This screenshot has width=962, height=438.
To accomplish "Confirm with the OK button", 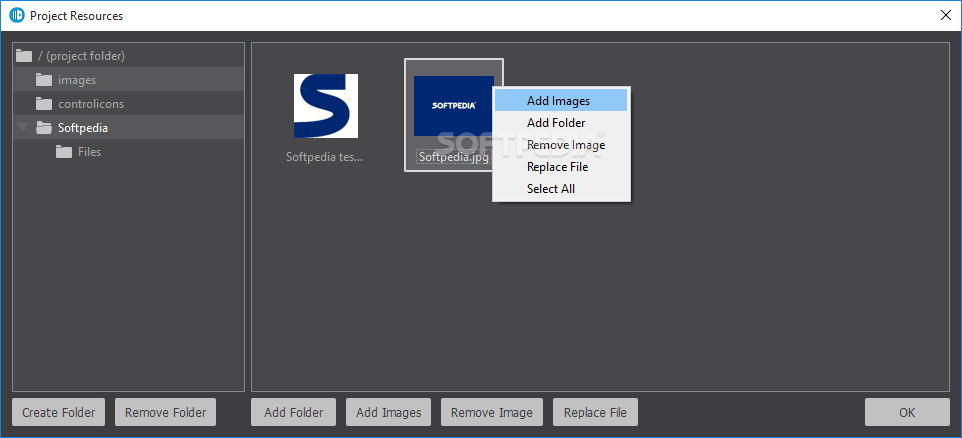I will click(907, 412).
